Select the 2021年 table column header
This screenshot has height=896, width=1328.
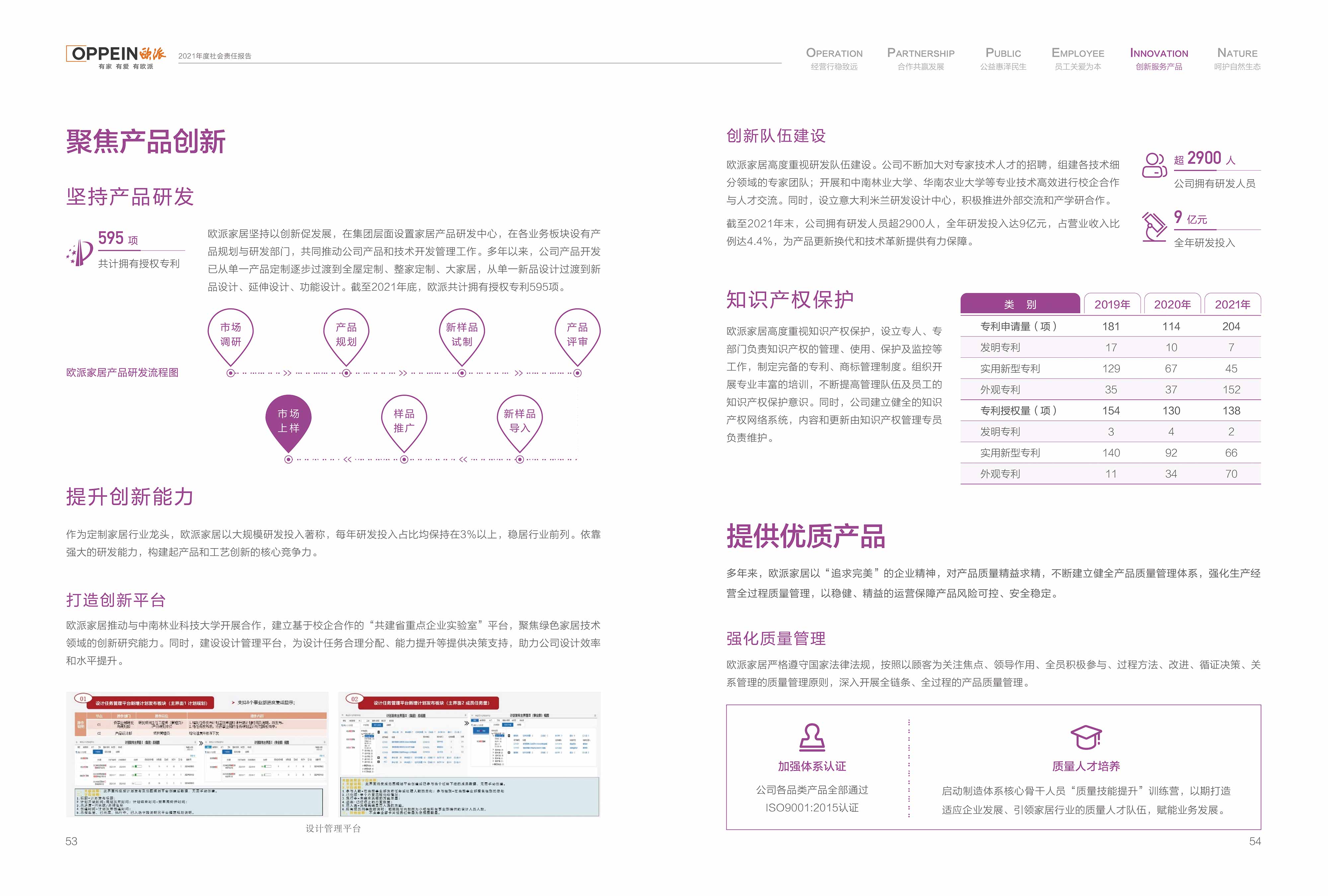(1232, 304)
